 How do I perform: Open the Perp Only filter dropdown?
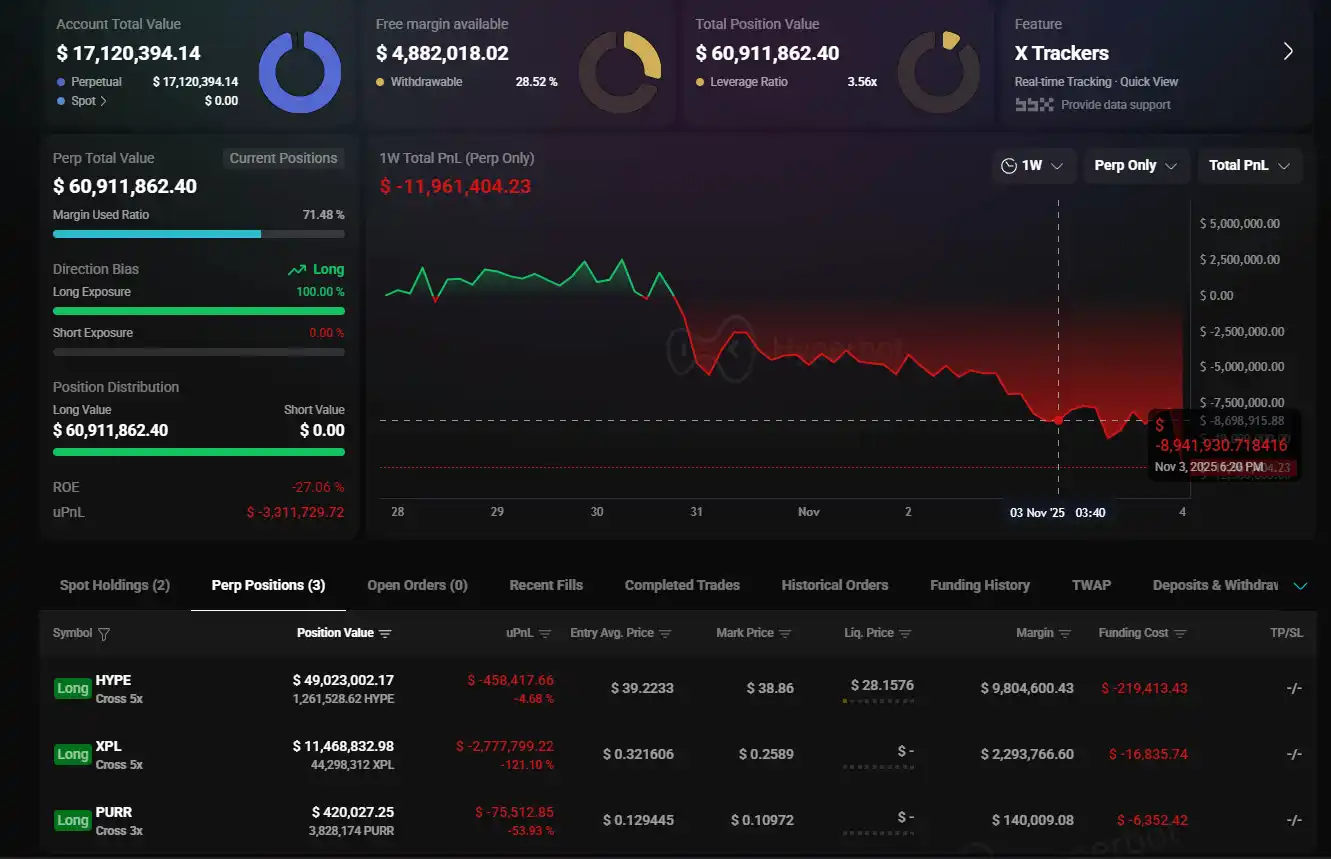click(x=1136, y=166)
